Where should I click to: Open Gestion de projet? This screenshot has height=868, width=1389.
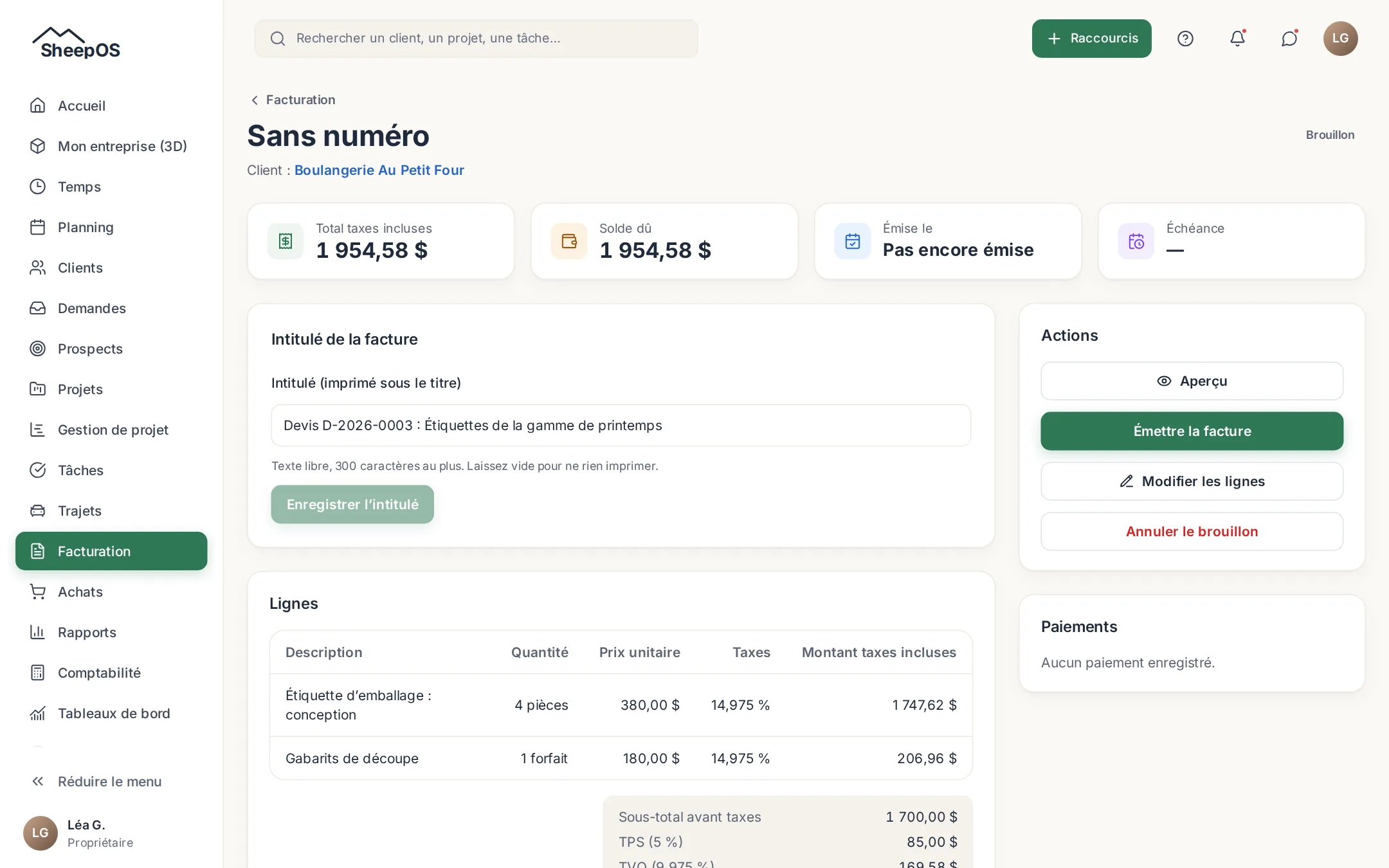tap(111, 429)
